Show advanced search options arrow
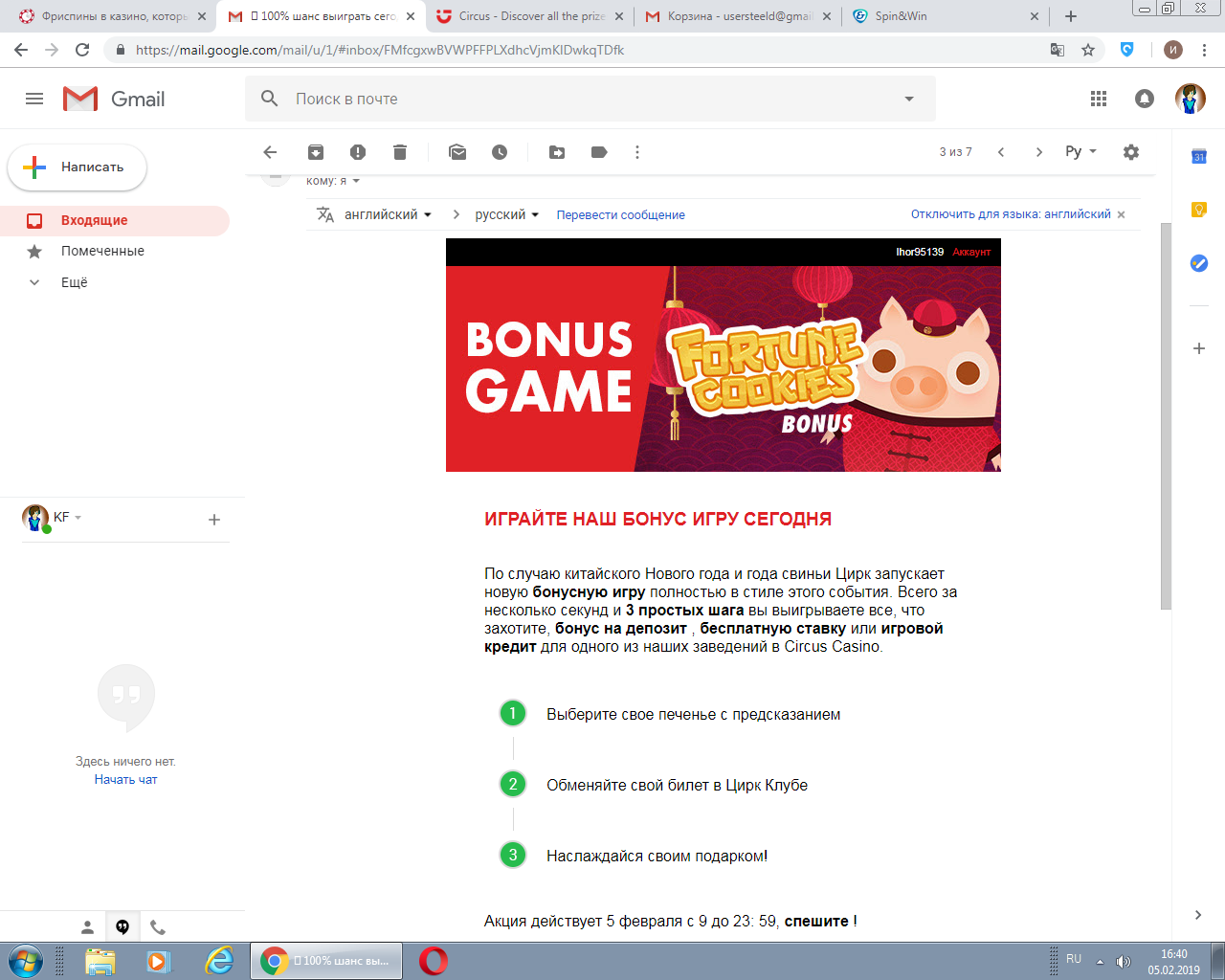 coord(909,99)
